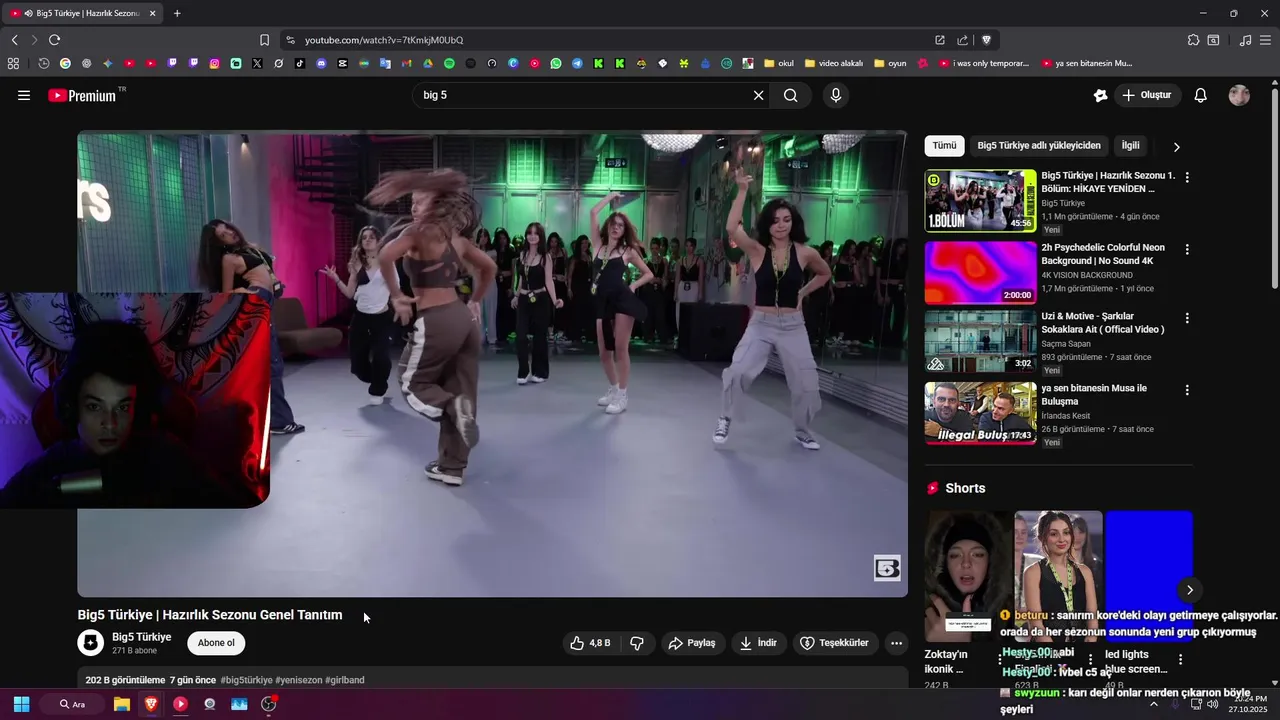Open Big5 Türkiye channel avatar

pyautogui.click(x=91, y=642)
